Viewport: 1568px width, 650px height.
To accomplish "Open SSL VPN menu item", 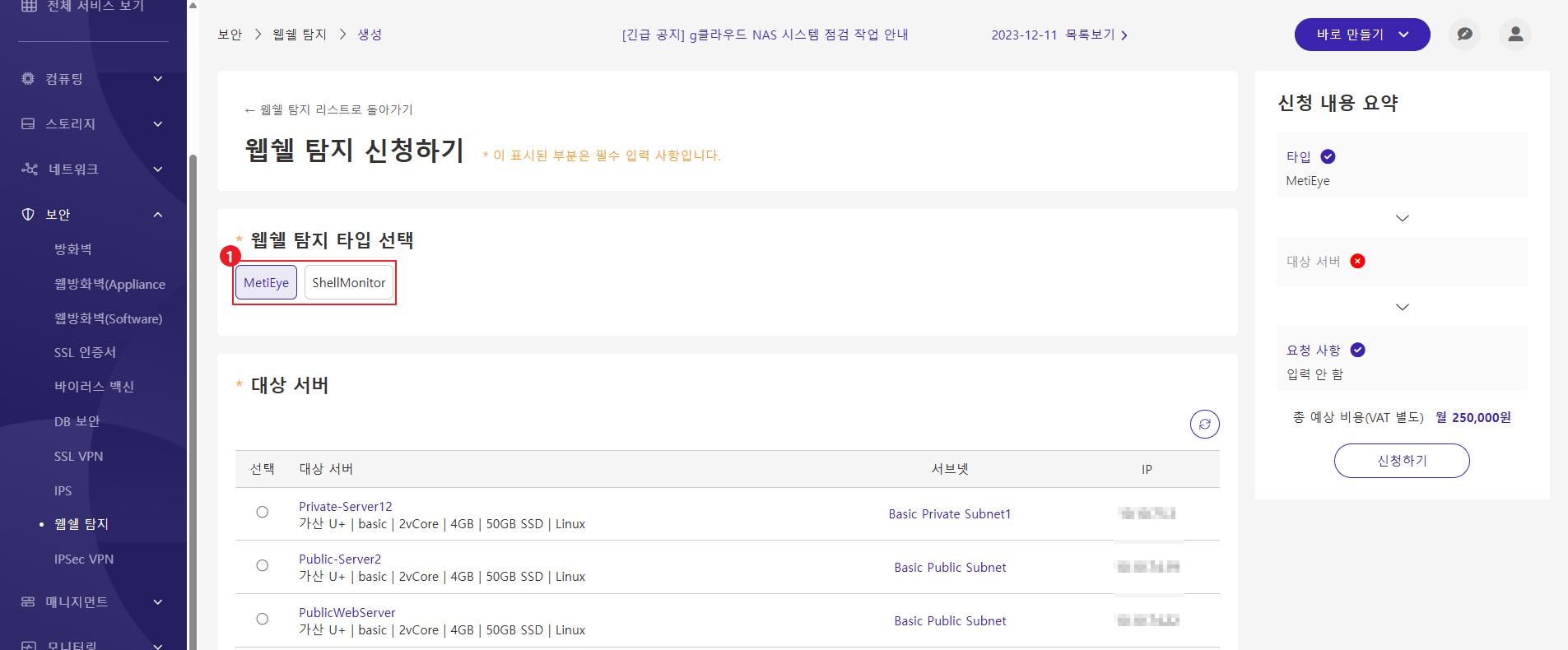I will click(78, 456).
